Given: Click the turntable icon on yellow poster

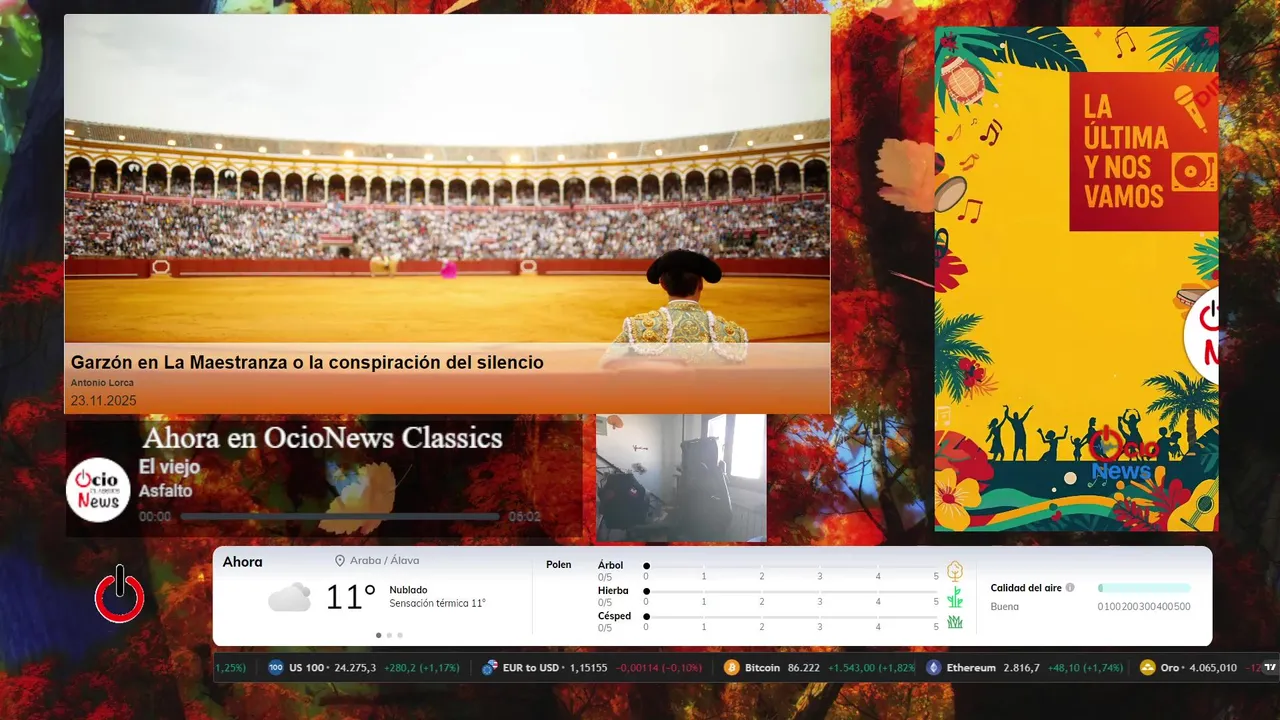Looking at the screenshot, I should (1194, 172).
